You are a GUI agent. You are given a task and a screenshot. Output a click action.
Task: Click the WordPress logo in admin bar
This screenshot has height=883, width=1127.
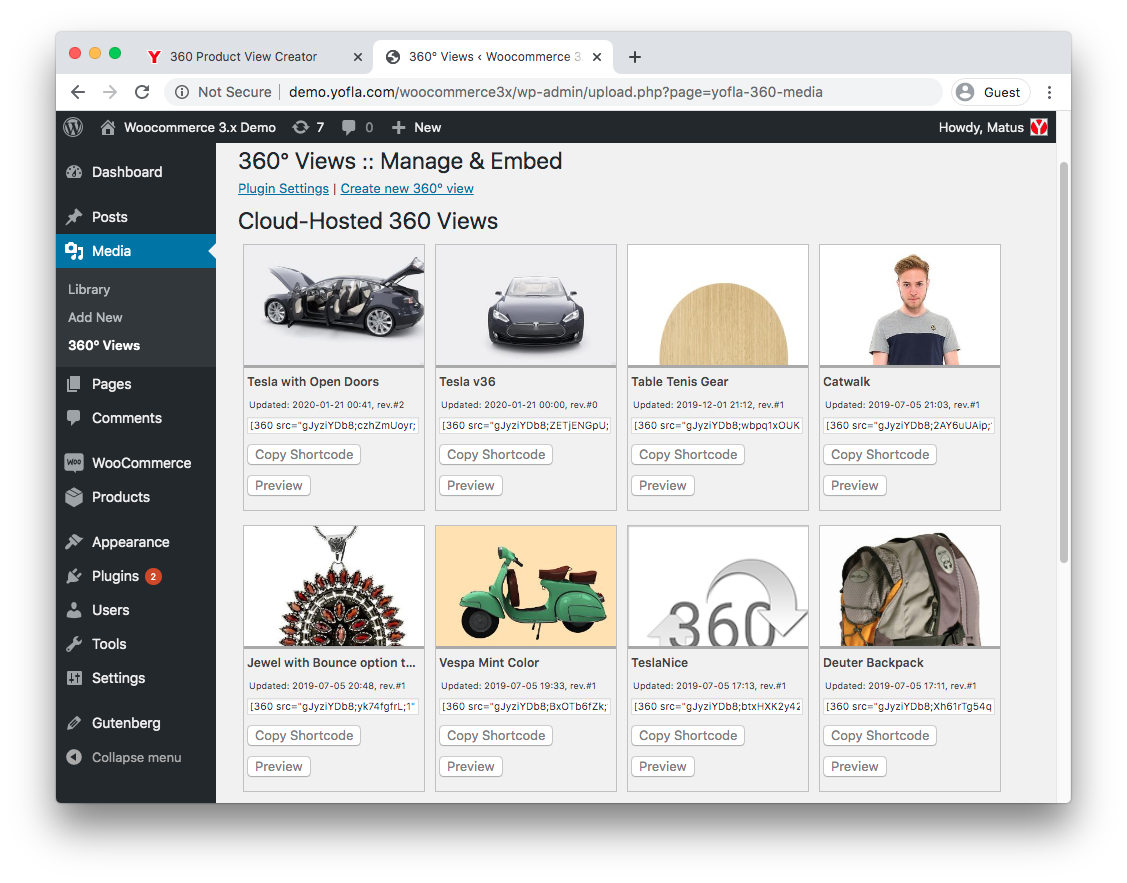coord(73,127)
